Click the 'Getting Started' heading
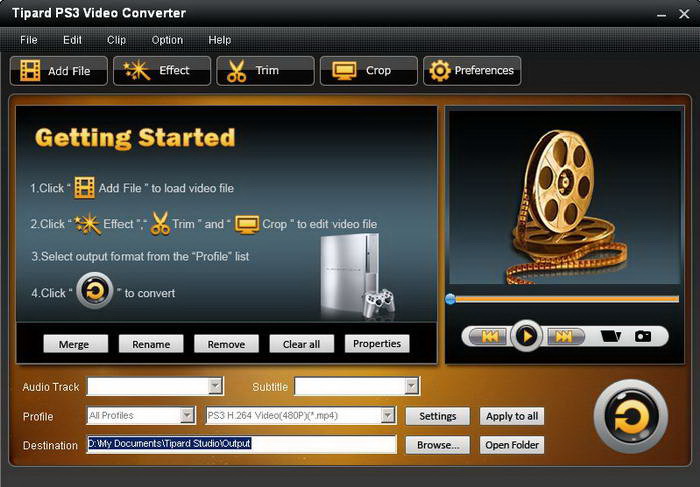The width and height of the screenshot is (700, 487). click(135, 138)
